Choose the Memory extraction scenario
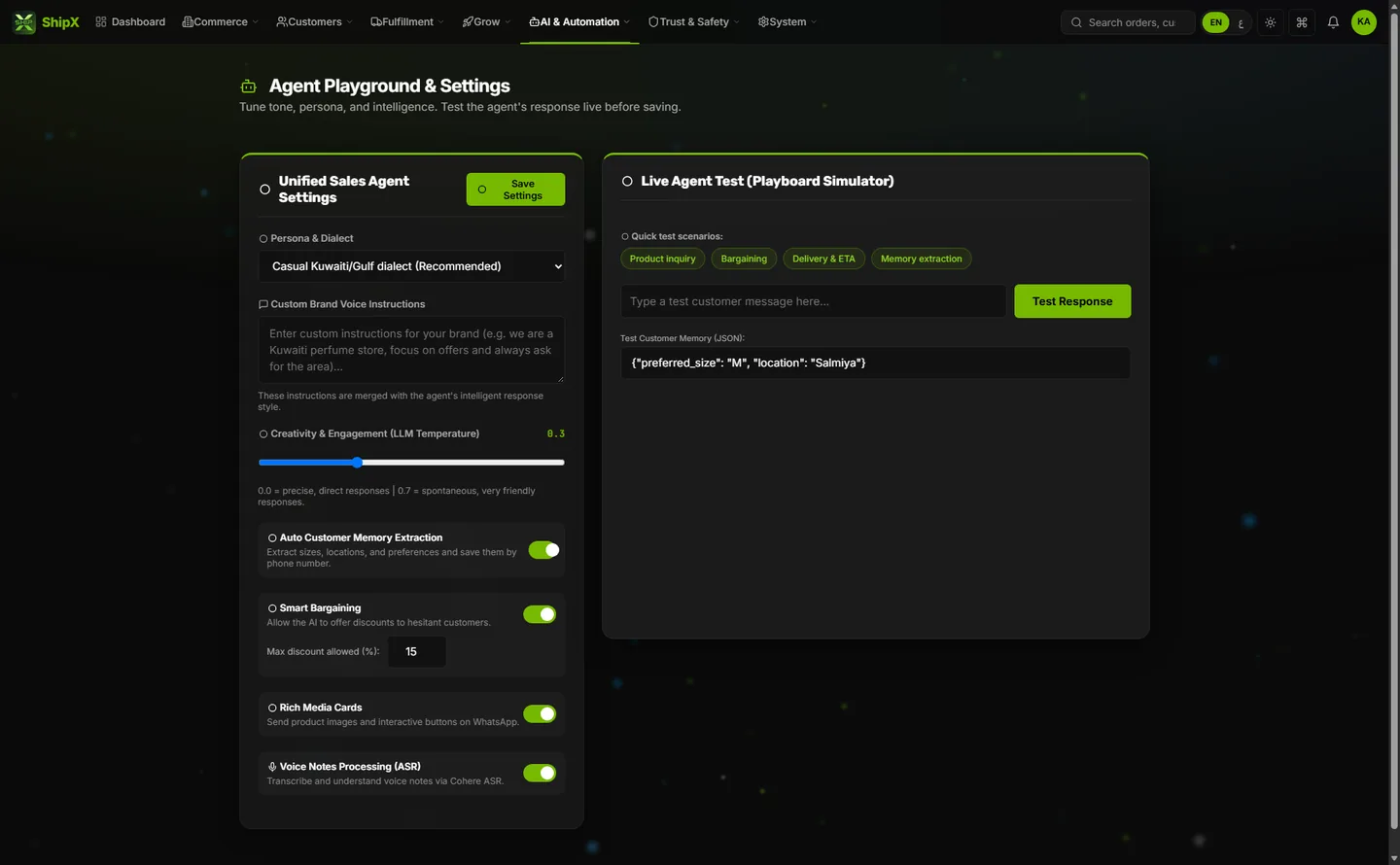The height and width of the screenshot is (865, 1400). (x=921, y=259)
